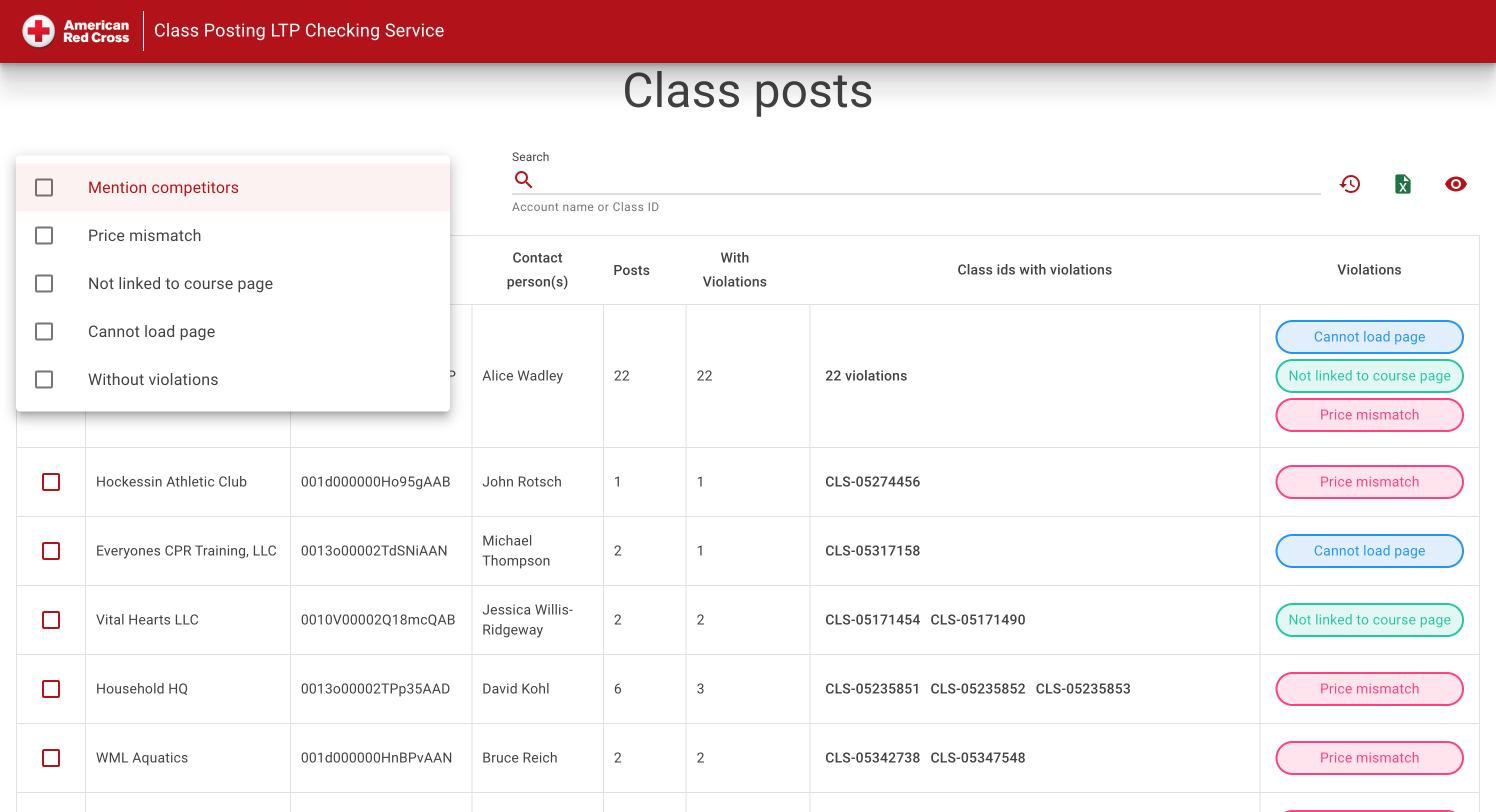Click the Posts column header
Screen dimensions: 1496x812
coord(632,270)
